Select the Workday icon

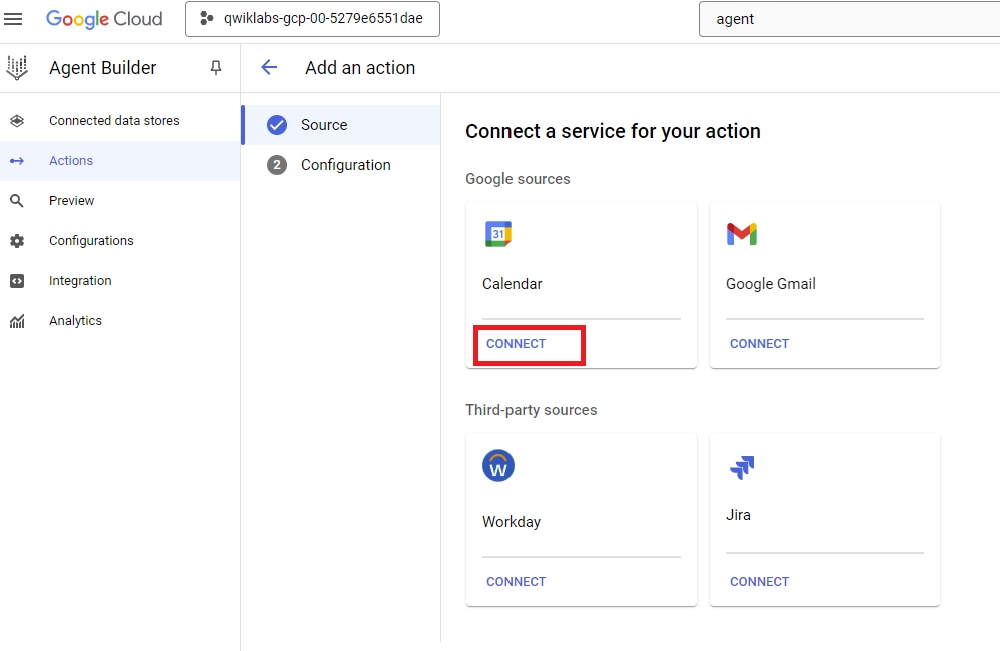point(498,465)
